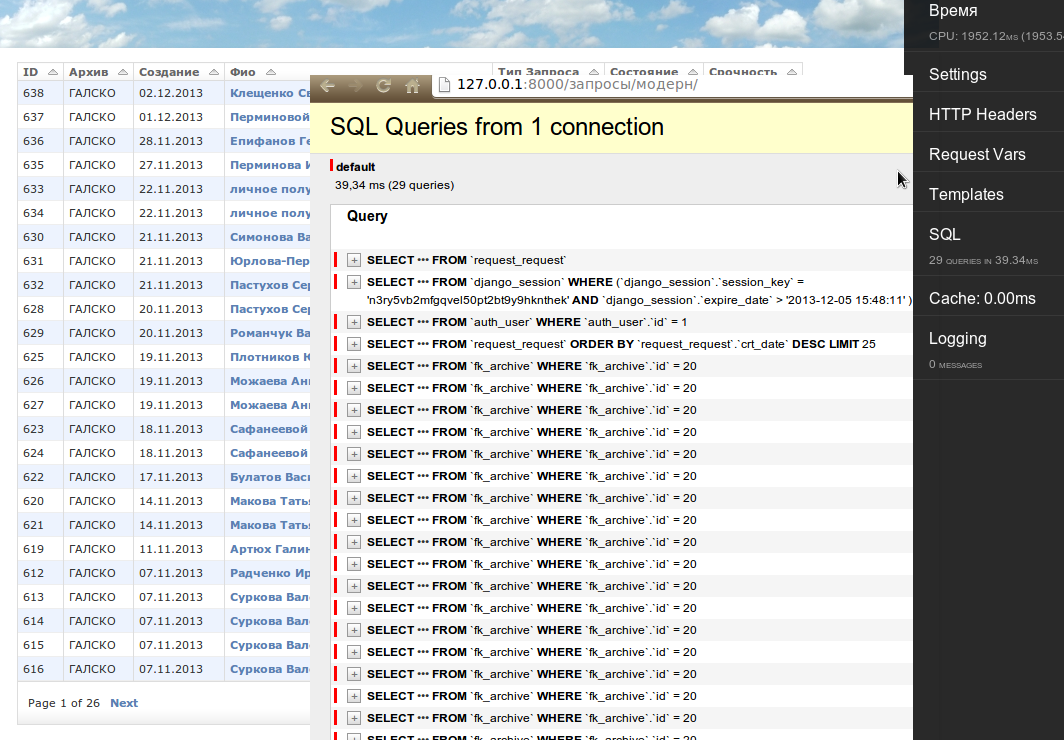The height and width of the screenshot is (740, 1064).
Task: Select the Request Vars panel
Action: click(976, 155)
